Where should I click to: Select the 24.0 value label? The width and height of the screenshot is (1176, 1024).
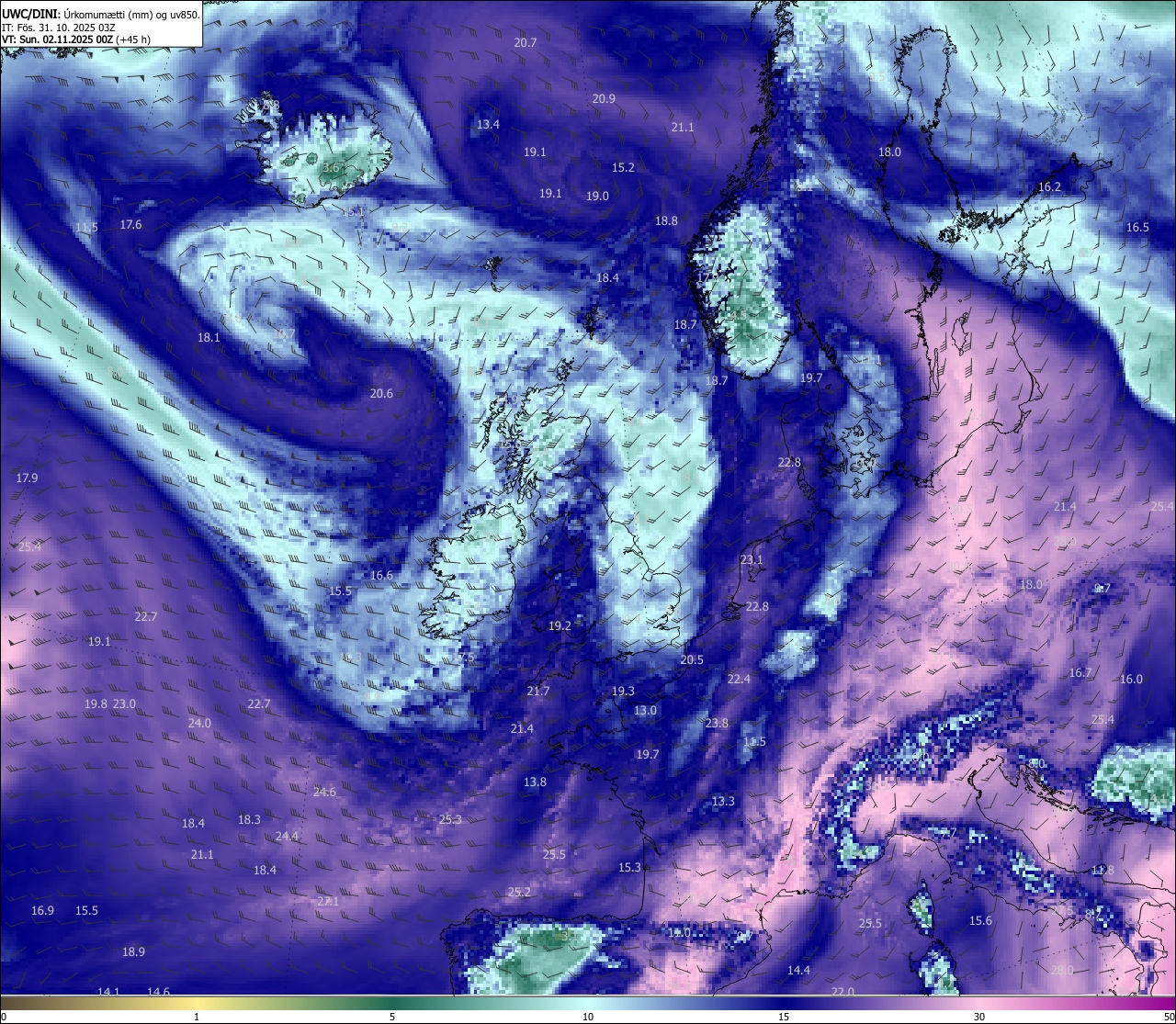coord(199,724)
